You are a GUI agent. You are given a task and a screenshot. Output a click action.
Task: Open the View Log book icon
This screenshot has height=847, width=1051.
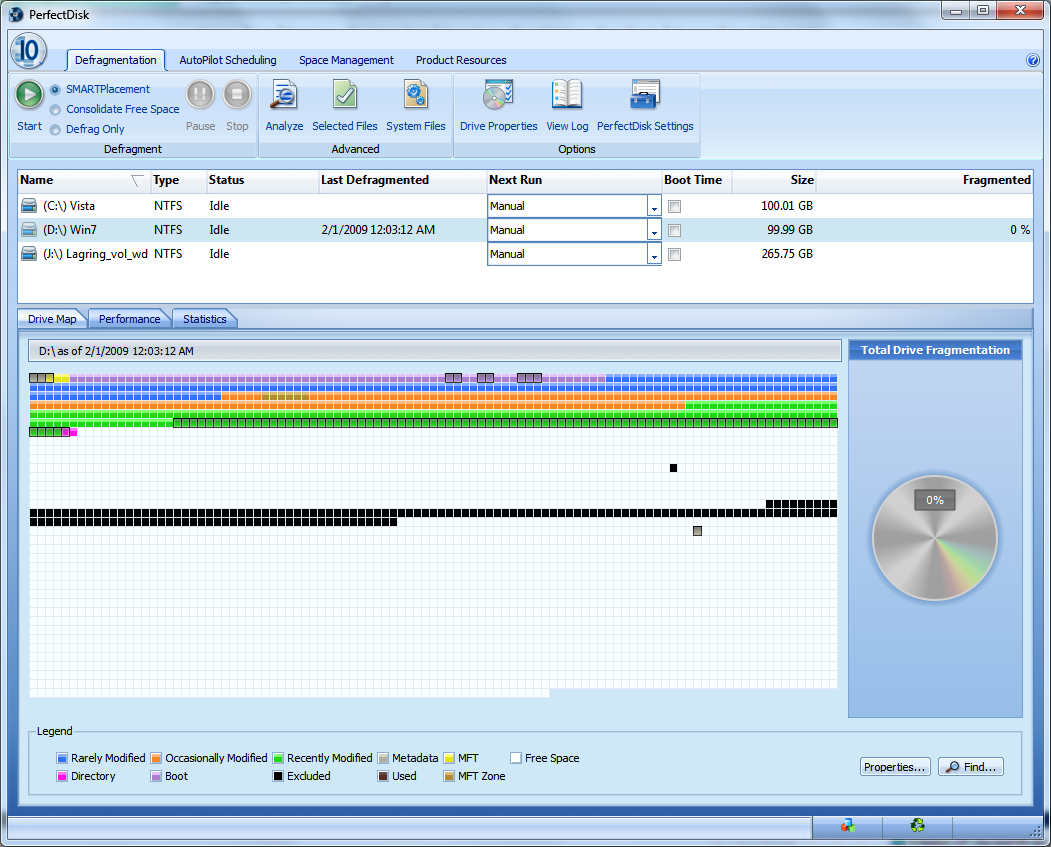[x=567, y=95]
